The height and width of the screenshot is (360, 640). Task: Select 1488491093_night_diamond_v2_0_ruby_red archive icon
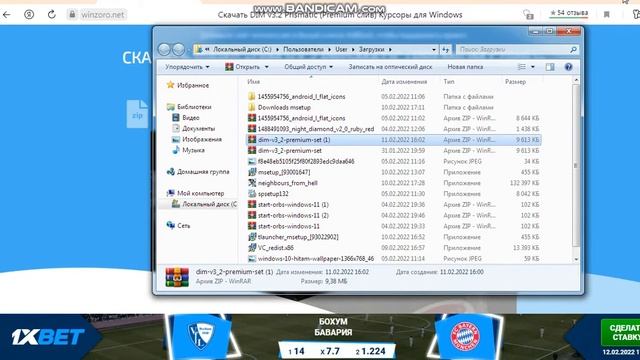pyautogui.click(x=252, y=129)
